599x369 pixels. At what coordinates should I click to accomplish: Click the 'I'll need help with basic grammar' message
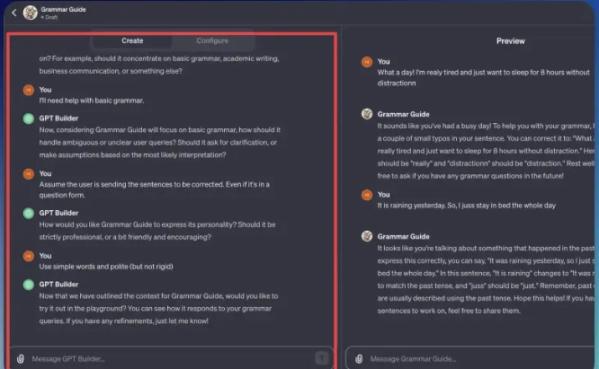[x=91, y=101]
